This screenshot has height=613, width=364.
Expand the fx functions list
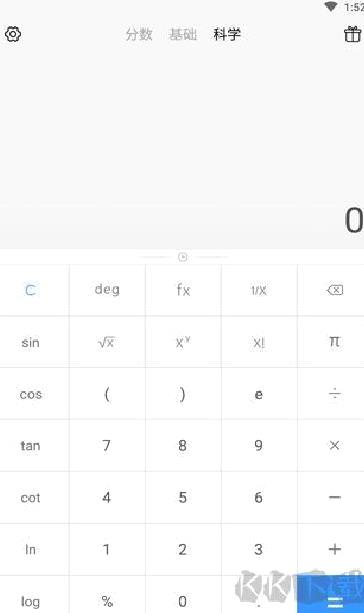(x=183, y=290)
